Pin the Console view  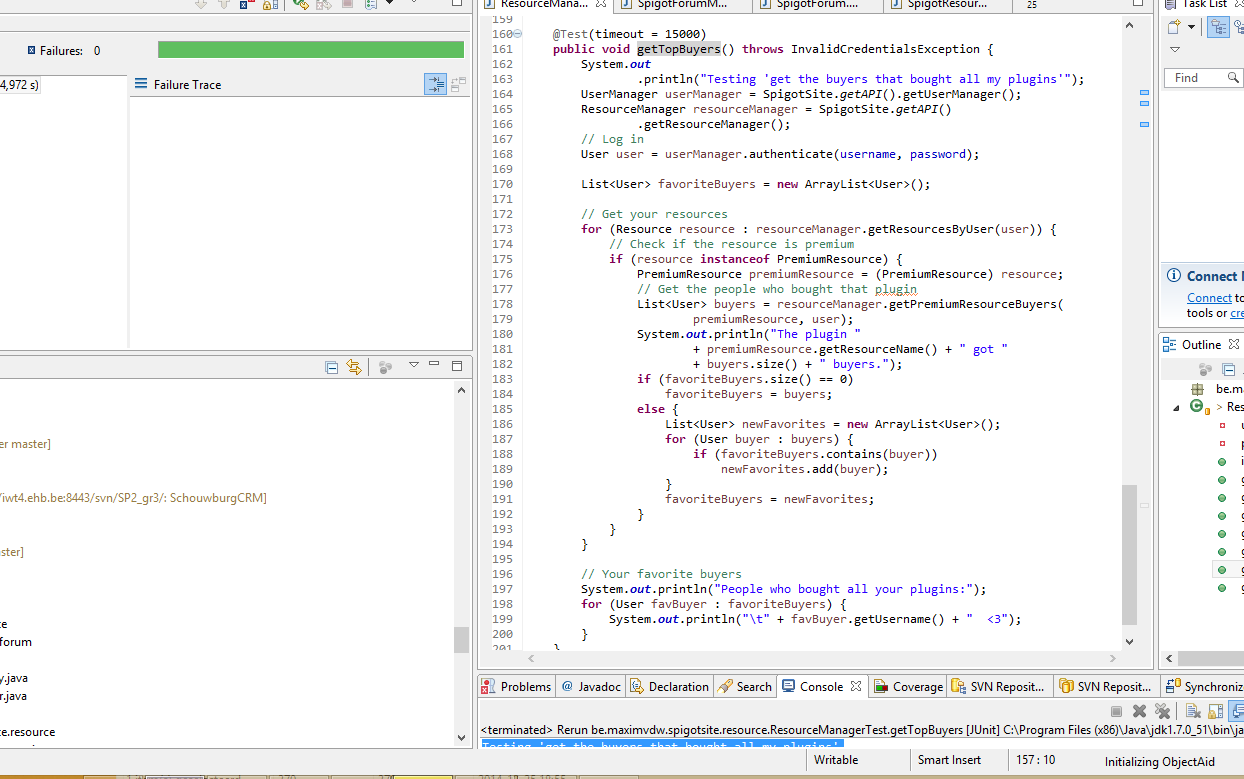point(1237,711)
